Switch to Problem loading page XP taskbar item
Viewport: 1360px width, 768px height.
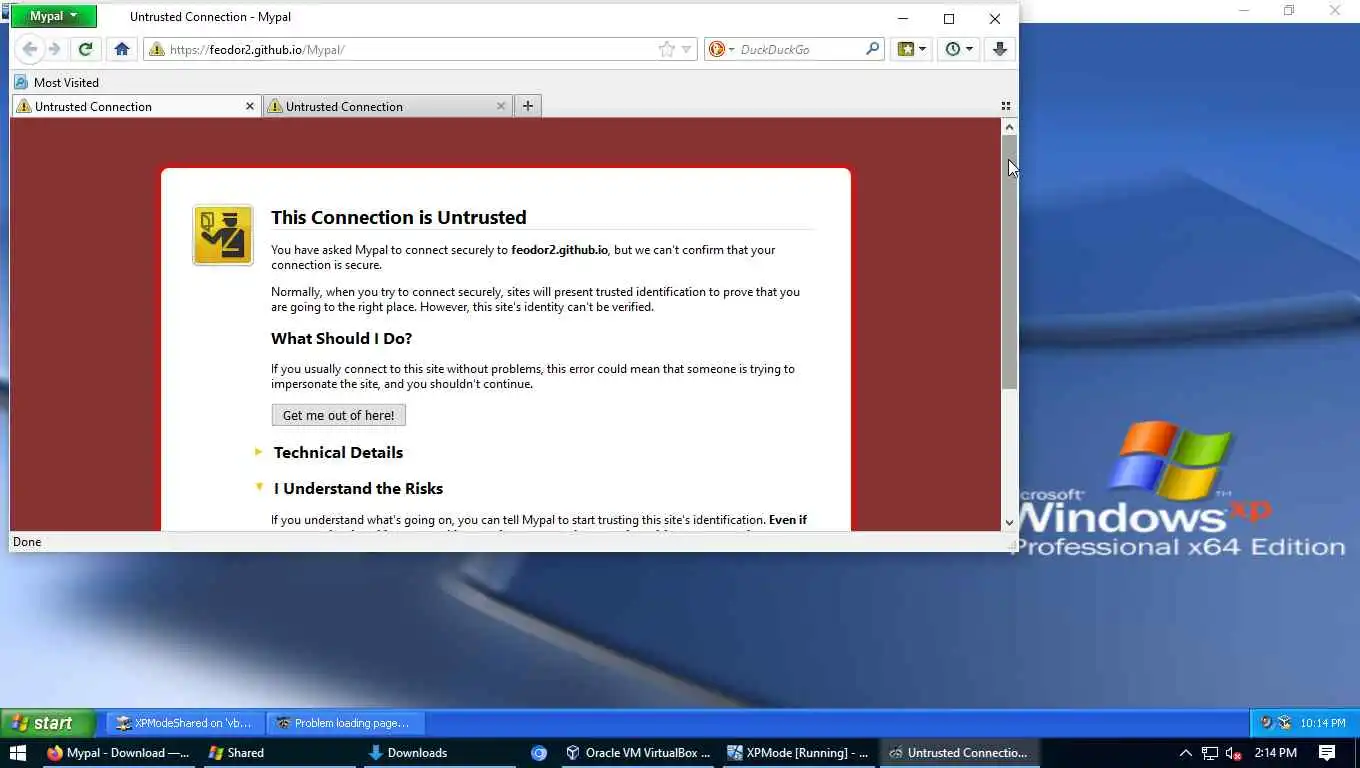[x=344, y=723]
